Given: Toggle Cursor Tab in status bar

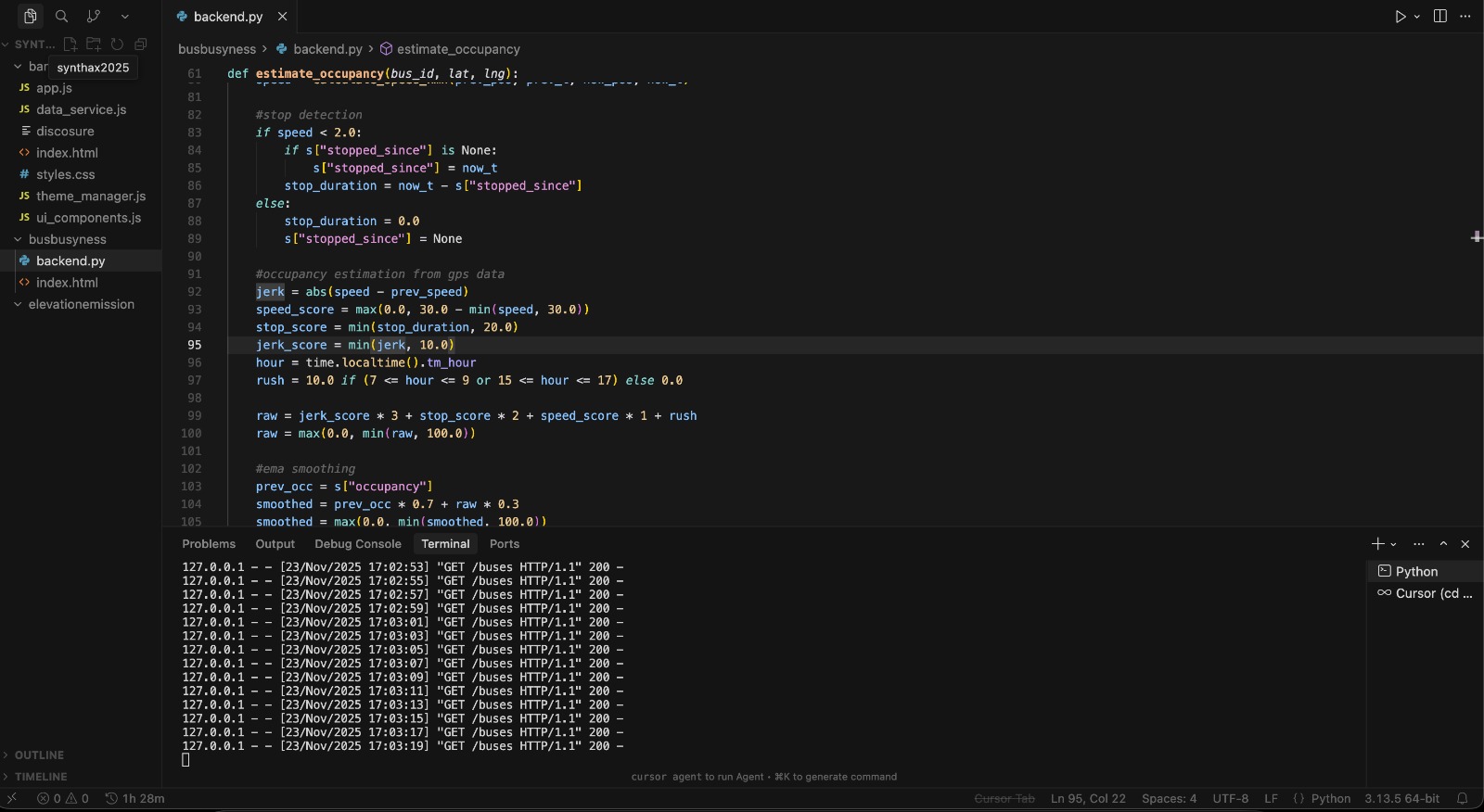Looking at the screenshot, I should [x=1004, y=798].
